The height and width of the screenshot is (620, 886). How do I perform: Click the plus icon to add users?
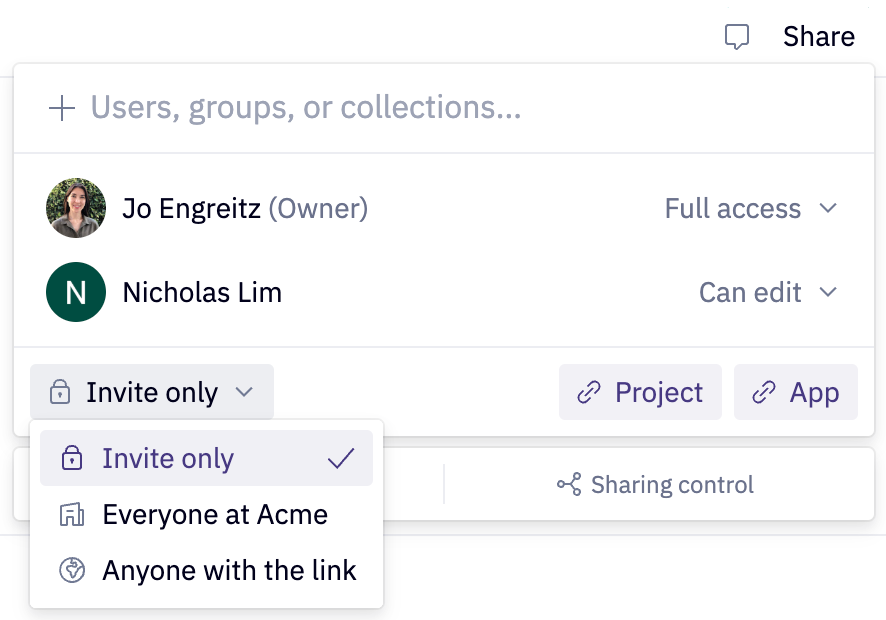[x=62, y=107]
